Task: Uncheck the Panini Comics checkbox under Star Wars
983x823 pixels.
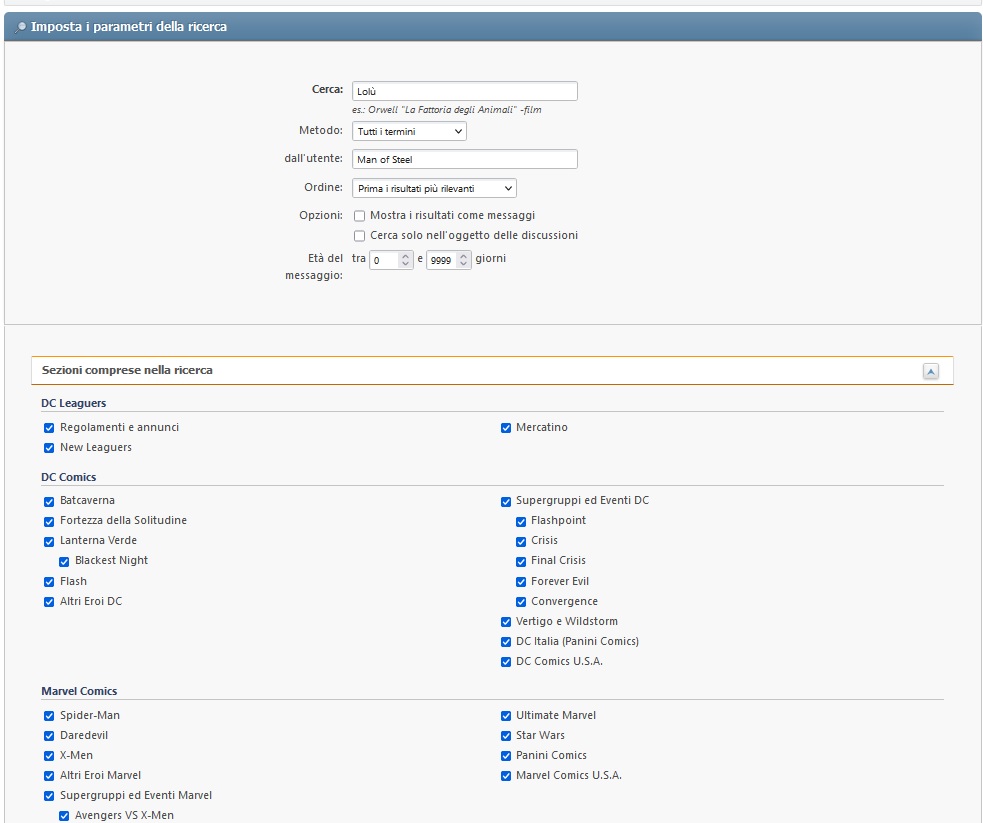Action: 506,756
